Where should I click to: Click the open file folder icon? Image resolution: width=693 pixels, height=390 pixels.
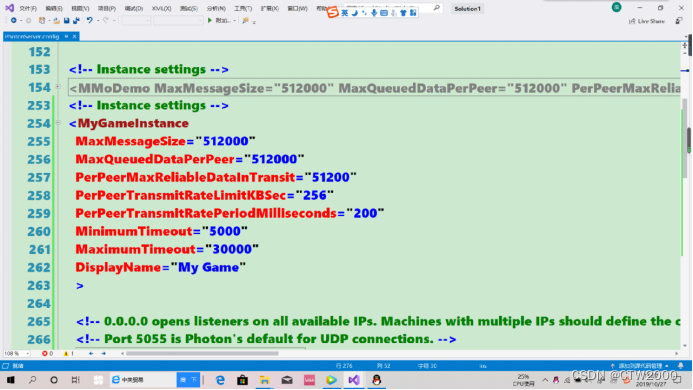(x=57, y=20)
